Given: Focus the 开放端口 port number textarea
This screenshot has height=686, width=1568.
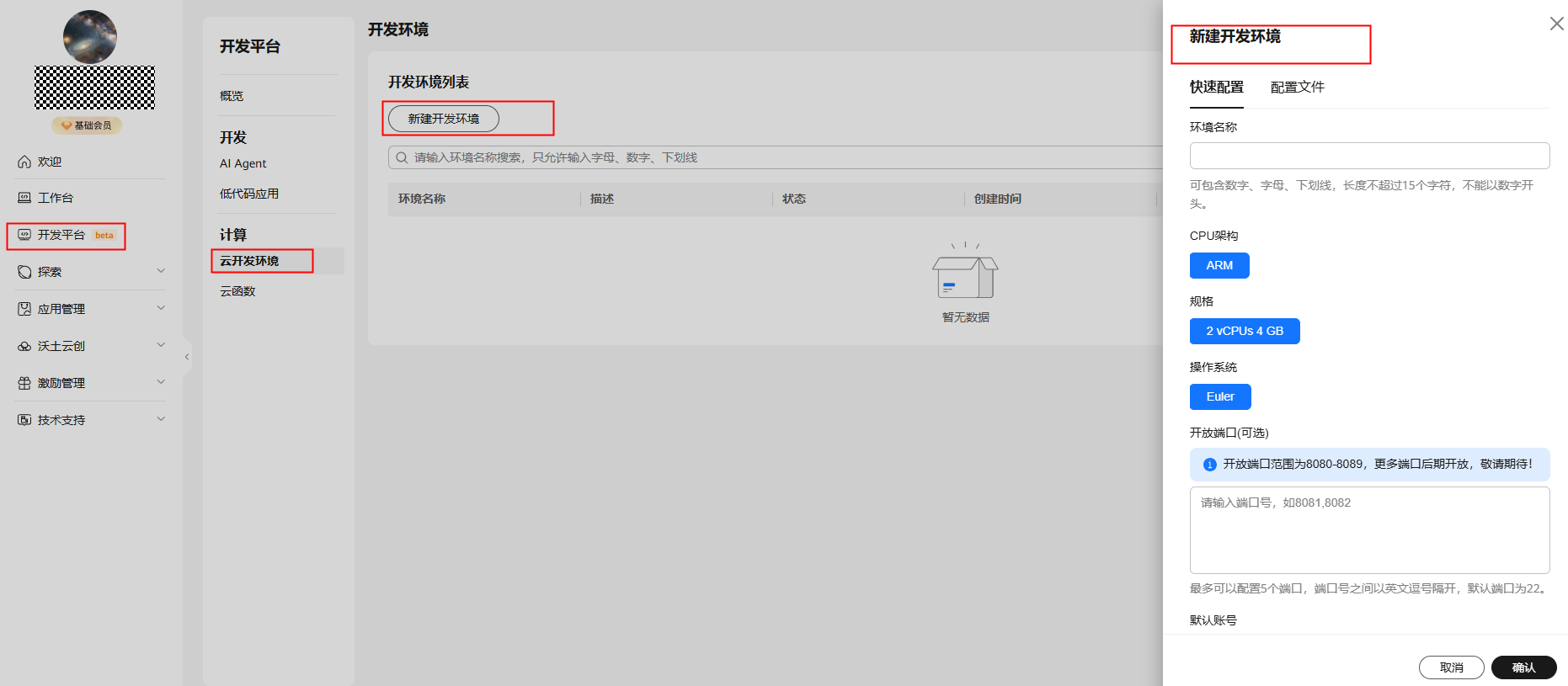Looking at the screenshot, I should pyautogui.click(x=1370, y=530).
